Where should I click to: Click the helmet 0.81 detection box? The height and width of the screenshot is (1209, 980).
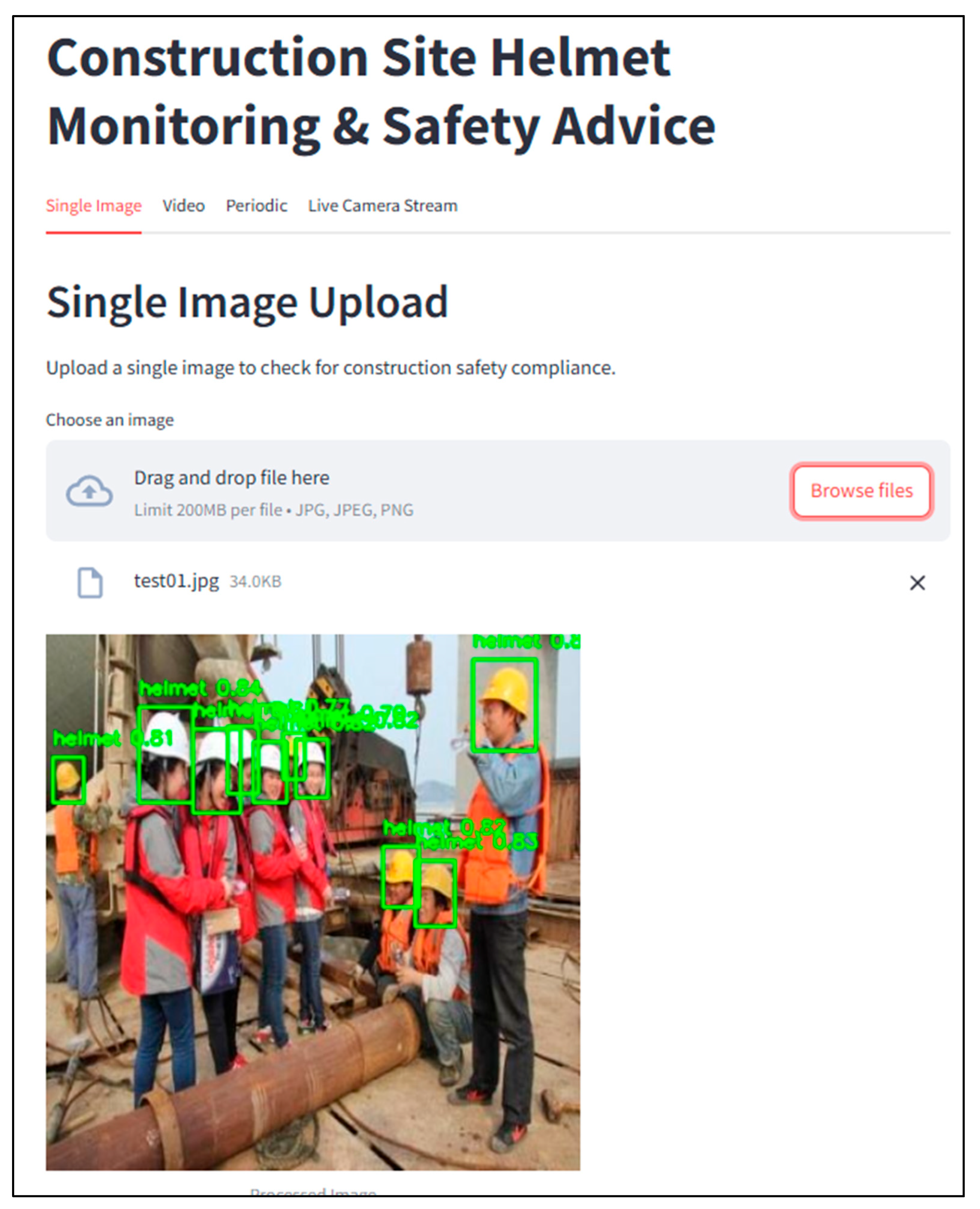click(x=68, y=780)
